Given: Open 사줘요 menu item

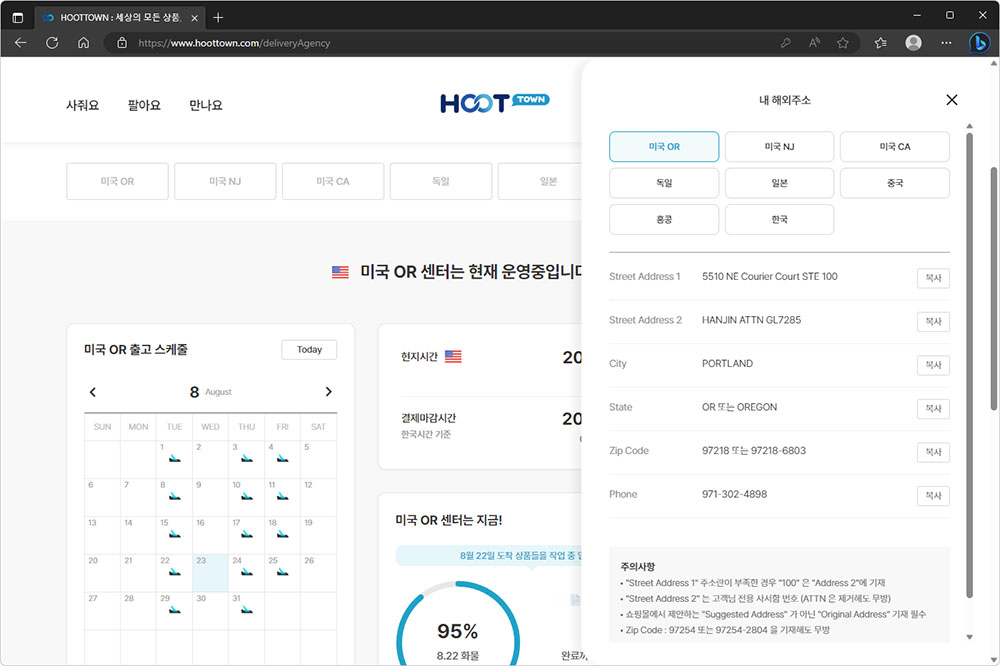Looking at the screenshot, I should pyautogui.click(x=83, y=105).
